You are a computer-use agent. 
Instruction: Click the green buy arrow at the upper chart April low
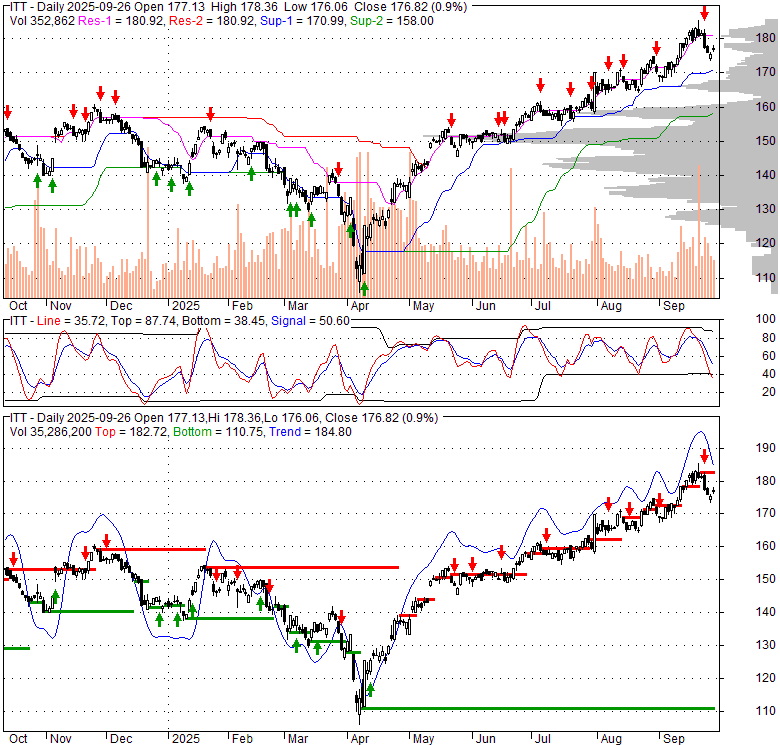point(364,288)
